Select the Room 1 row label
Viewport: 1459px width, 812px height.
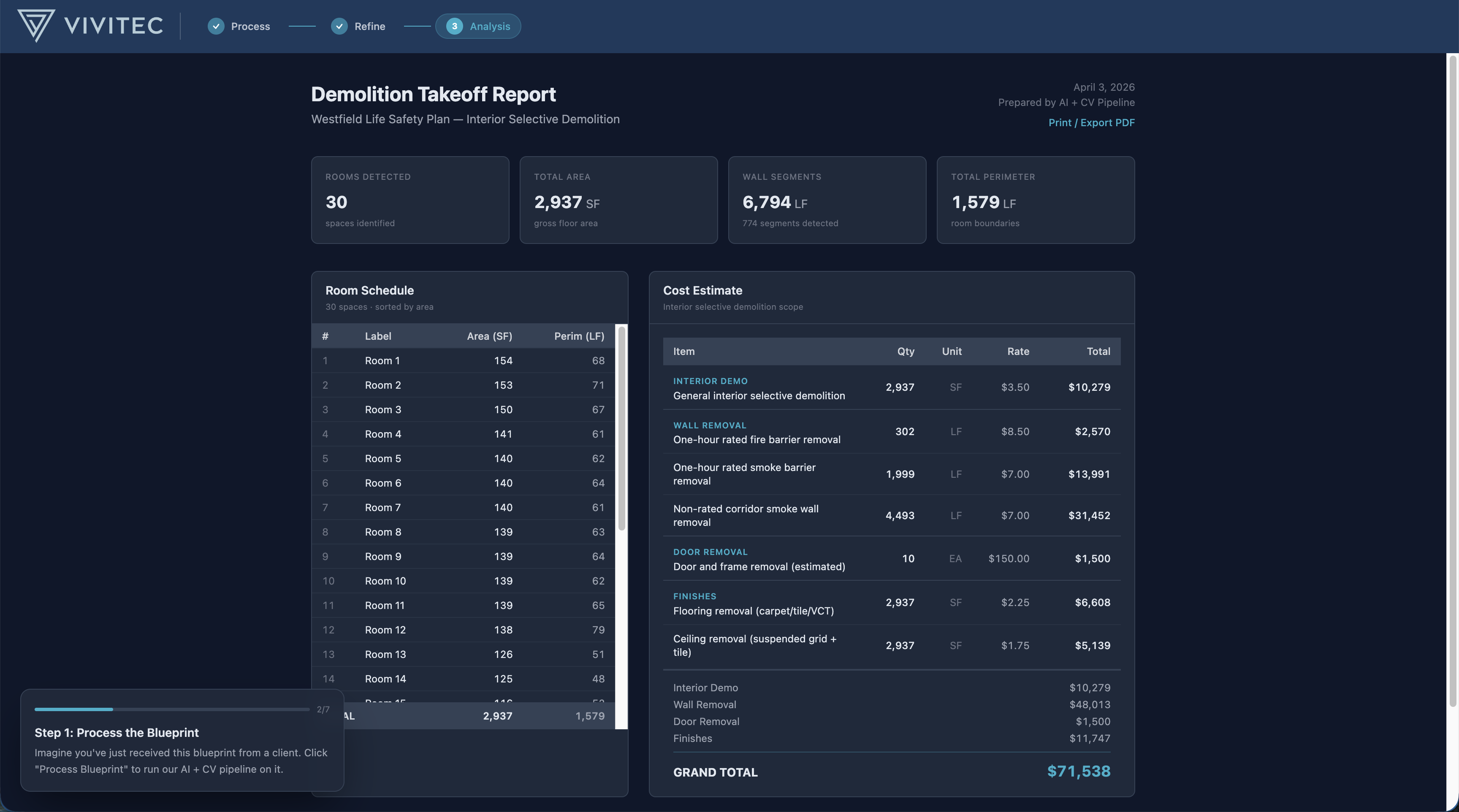click(382, 361)
